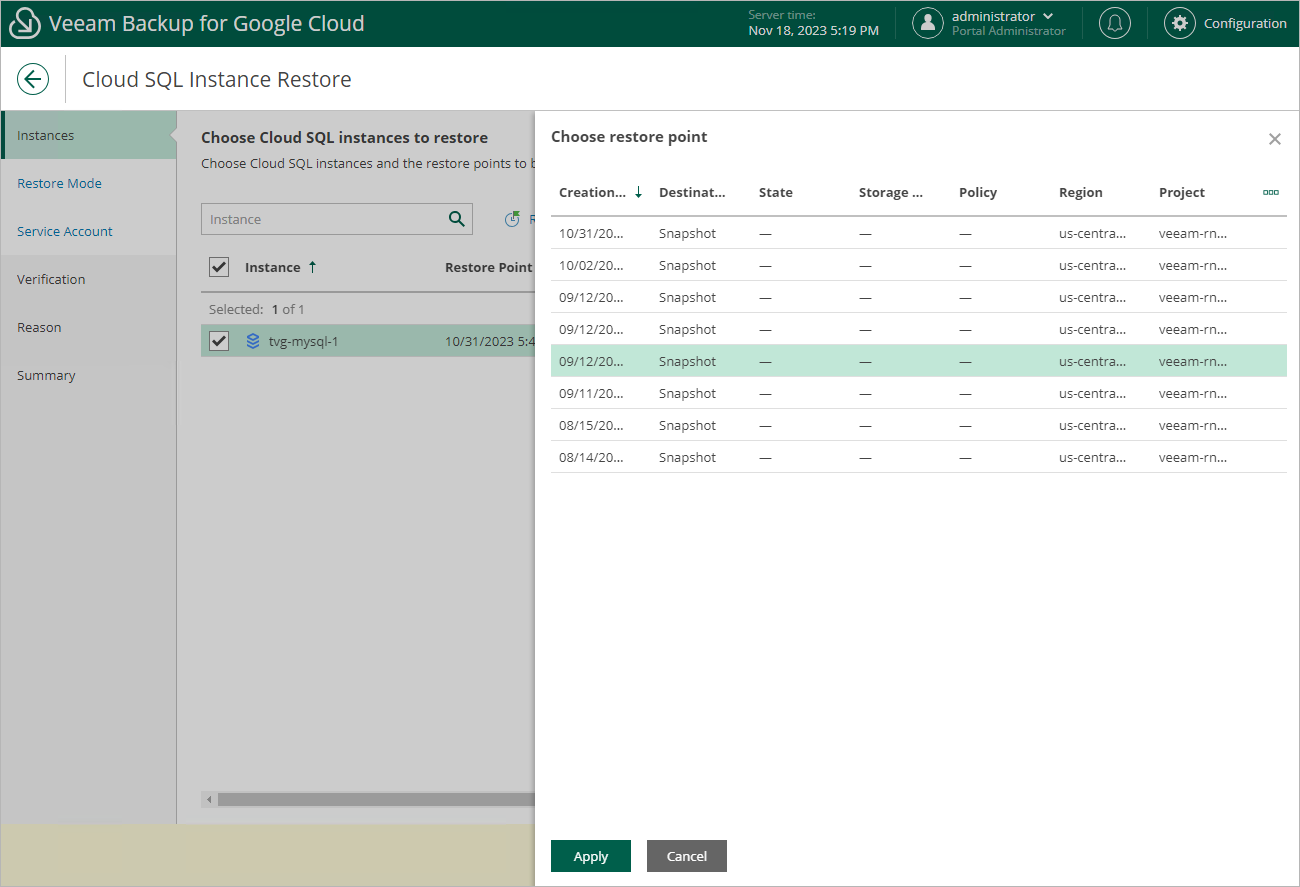This screenshot has width=1300, height=887.
Task: Click the Apply button
Action: 590,856
